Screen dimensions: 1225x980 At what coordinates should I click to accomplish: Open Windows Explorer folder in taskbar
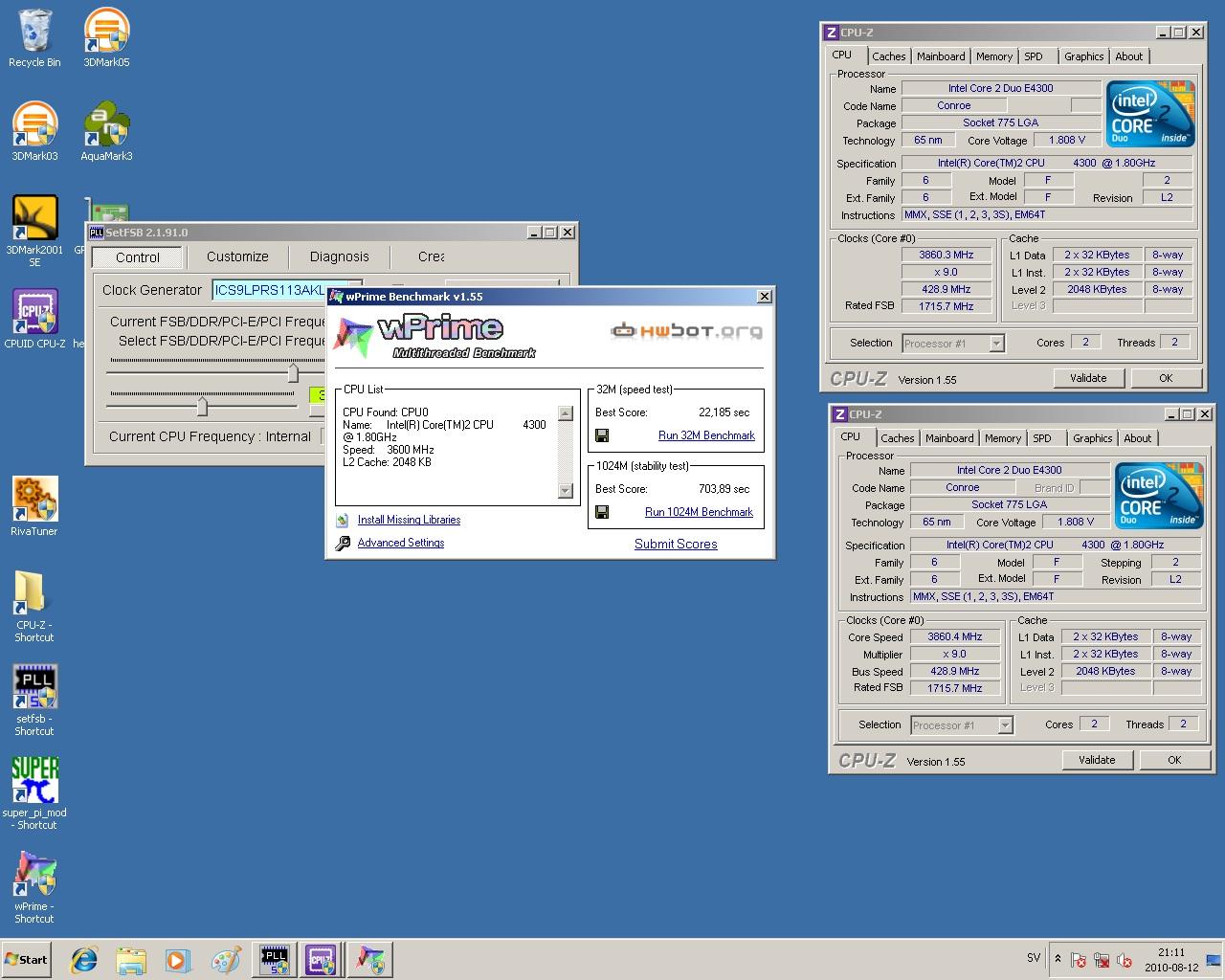[x=131, y=959]
